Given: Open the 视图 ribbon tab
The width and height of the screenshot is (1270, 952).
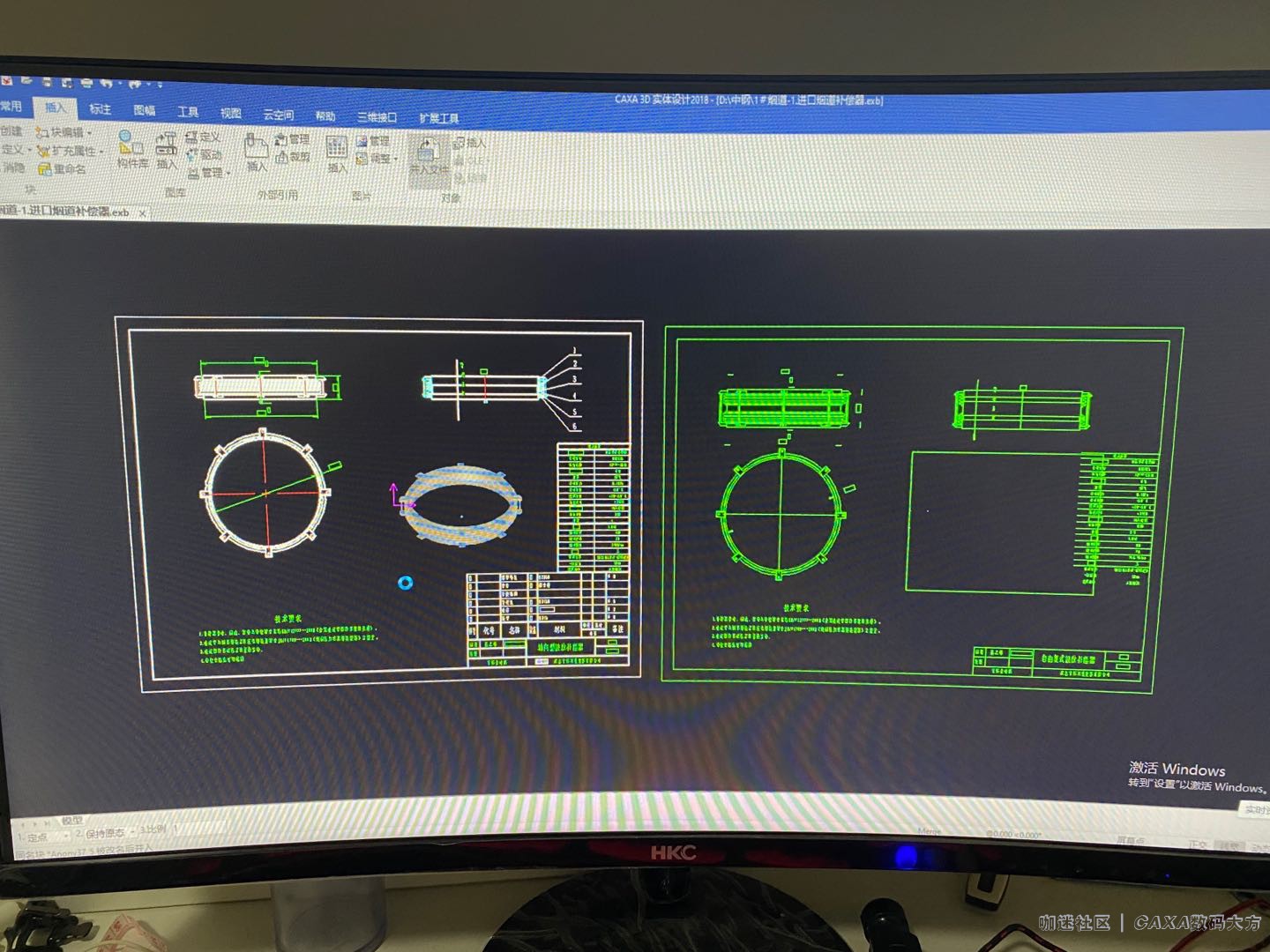Looking at the screenshot, I should click(x=230, y=113).
